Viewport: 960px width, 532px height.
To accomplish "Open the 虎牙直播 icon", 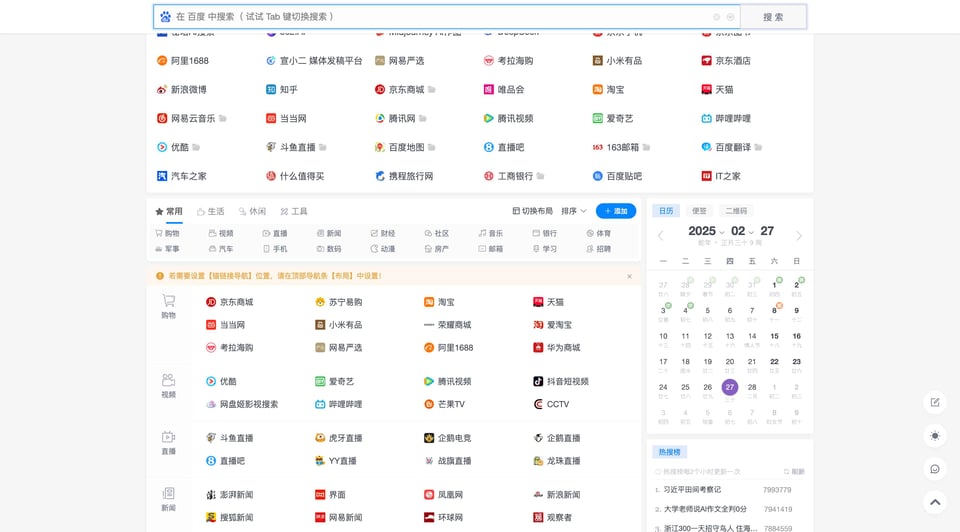I will pyautogui.click(x=320, y=438).
